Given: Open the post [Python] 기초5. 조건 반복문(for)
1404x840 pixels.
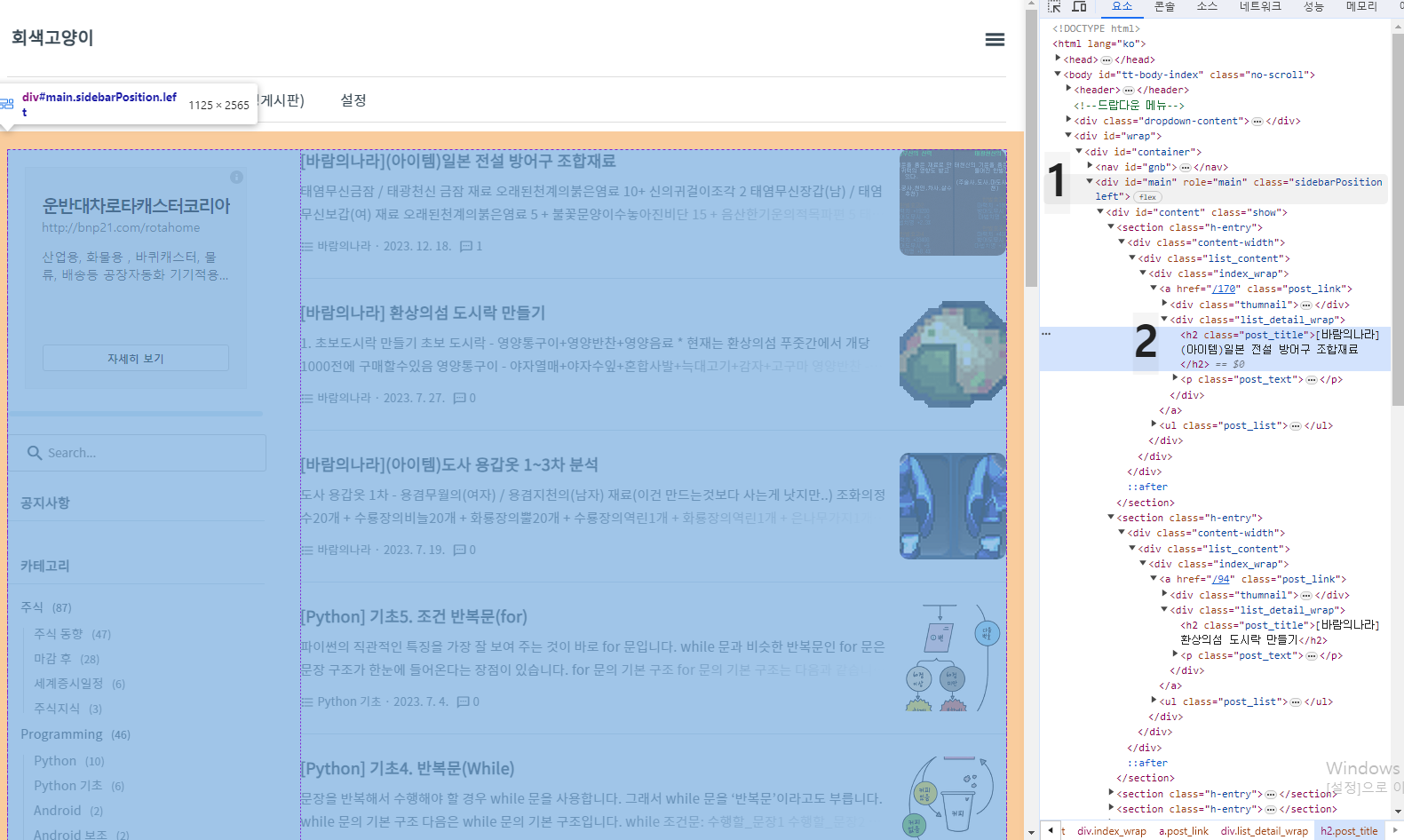Looking at the screenshot, I should [414, 616].
